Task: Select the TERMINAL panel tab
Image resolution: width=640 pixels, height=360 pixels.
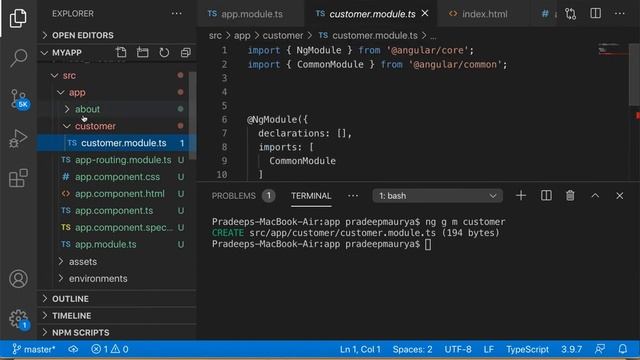Action: [311, 196]
